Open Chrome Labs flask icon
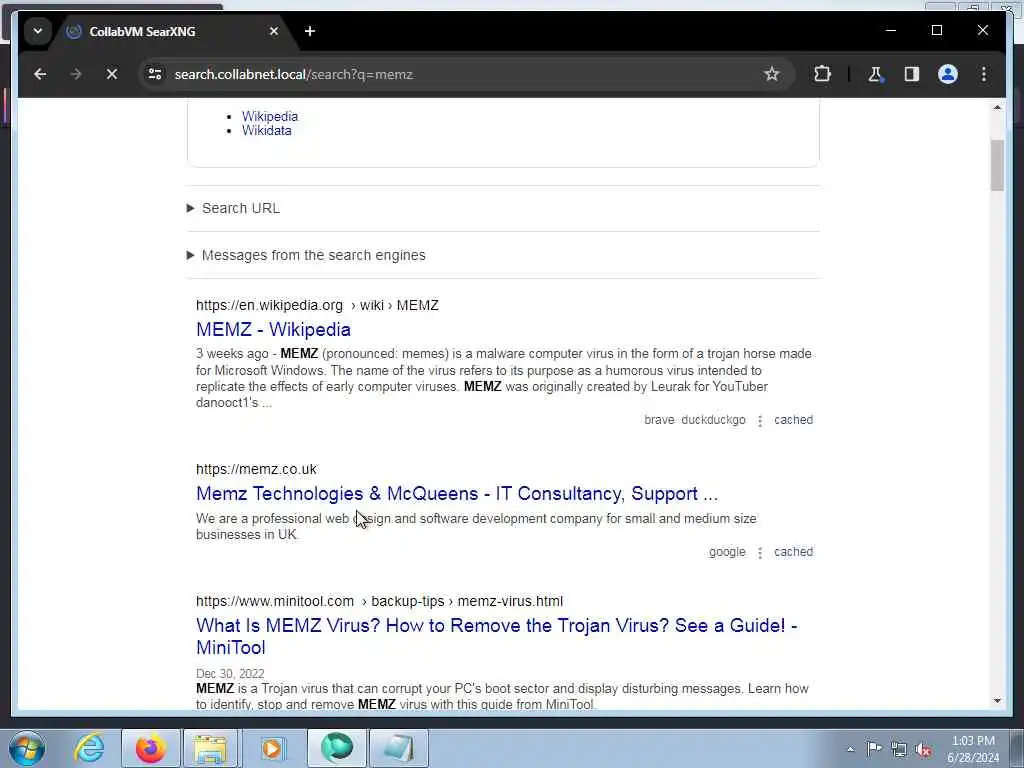 pos(875,74)
